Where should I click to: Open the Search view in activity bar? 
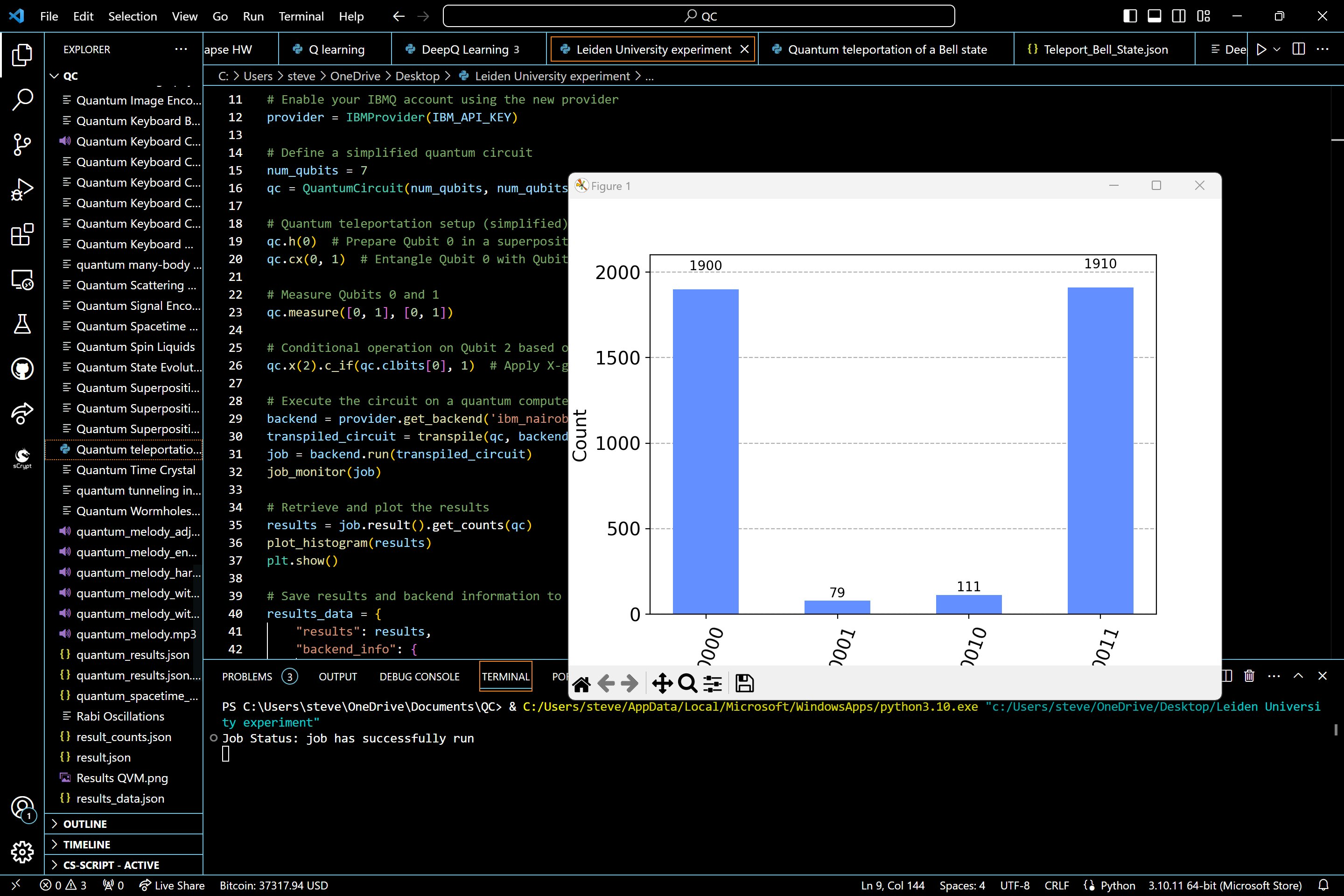[x=22, y=99]
